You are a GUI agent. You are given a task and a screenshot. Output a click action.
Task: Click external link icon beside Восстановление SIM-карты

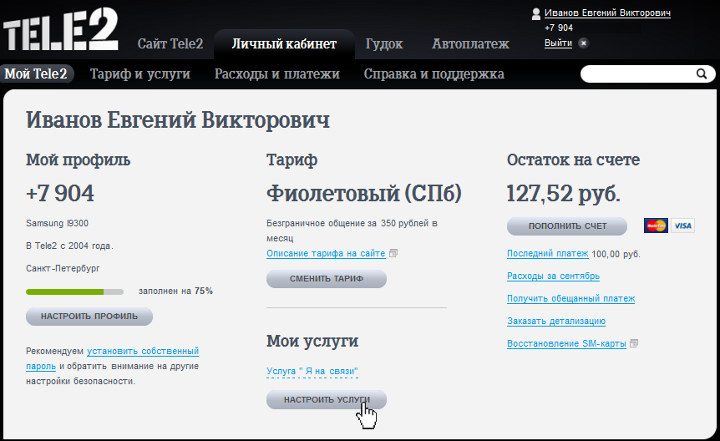(x=634, y=343)
